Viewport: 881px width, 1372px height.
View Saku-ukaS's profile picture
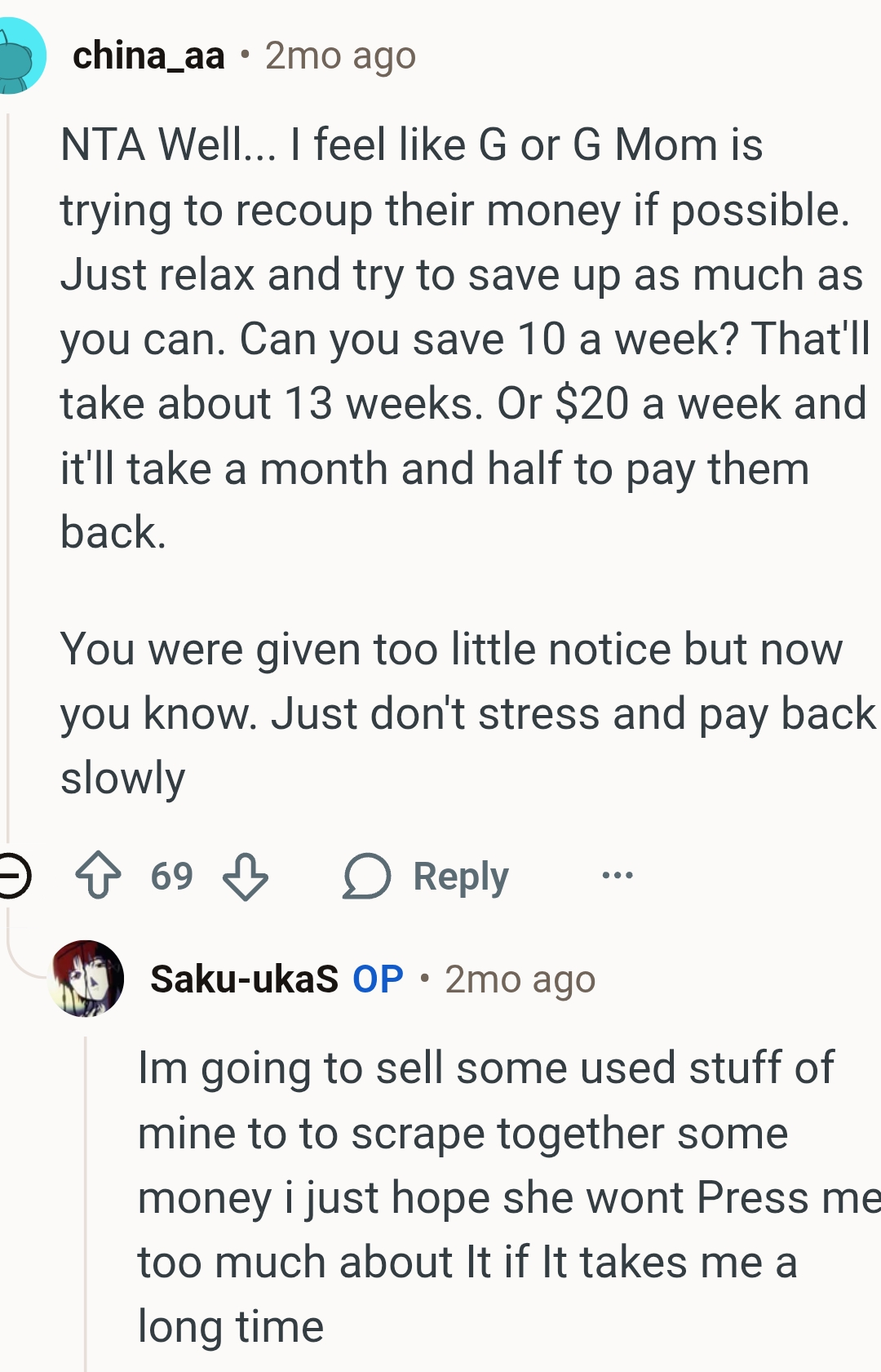[x=86, y=978]
